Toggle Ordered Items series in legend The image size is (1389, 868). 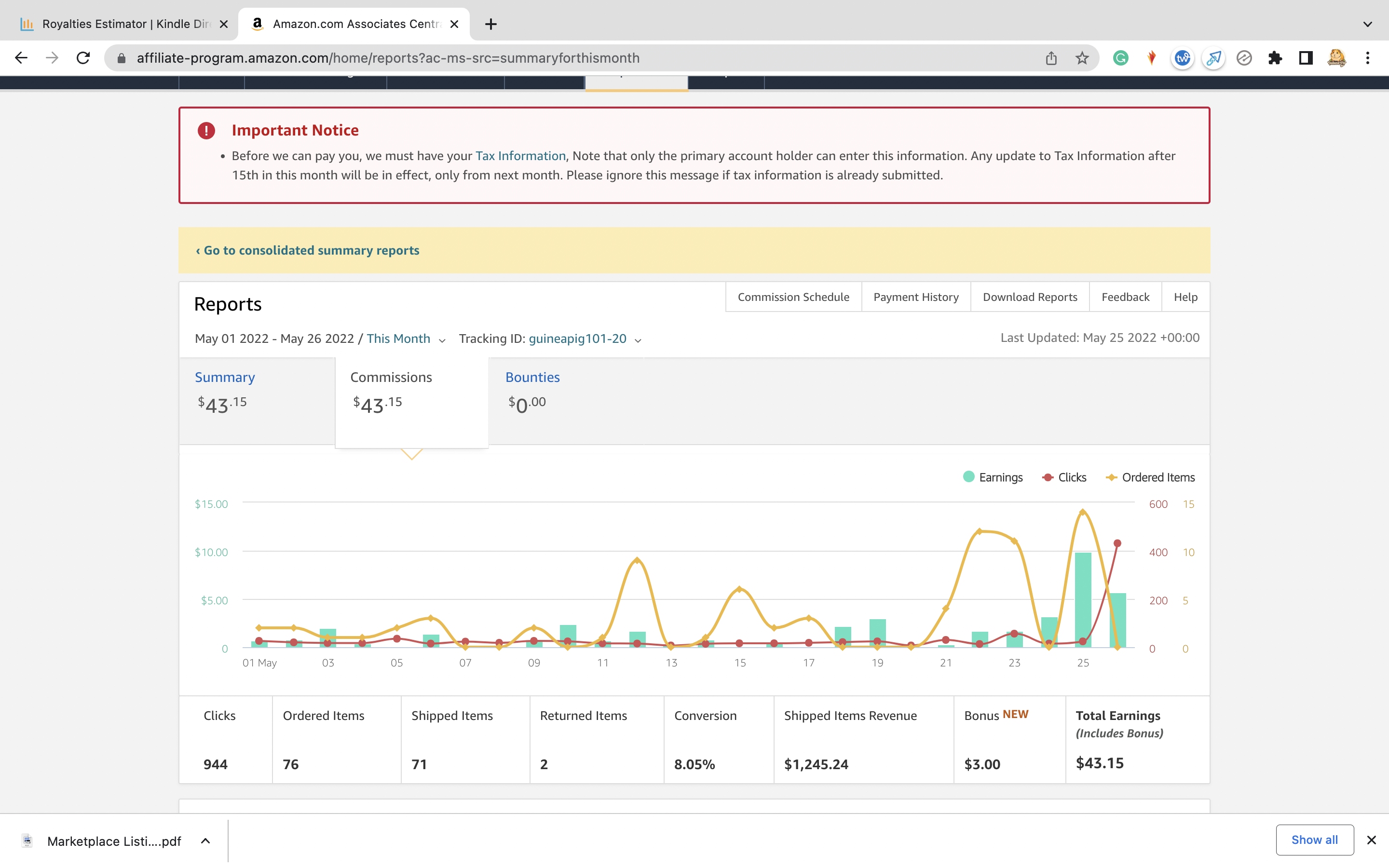1150,477
